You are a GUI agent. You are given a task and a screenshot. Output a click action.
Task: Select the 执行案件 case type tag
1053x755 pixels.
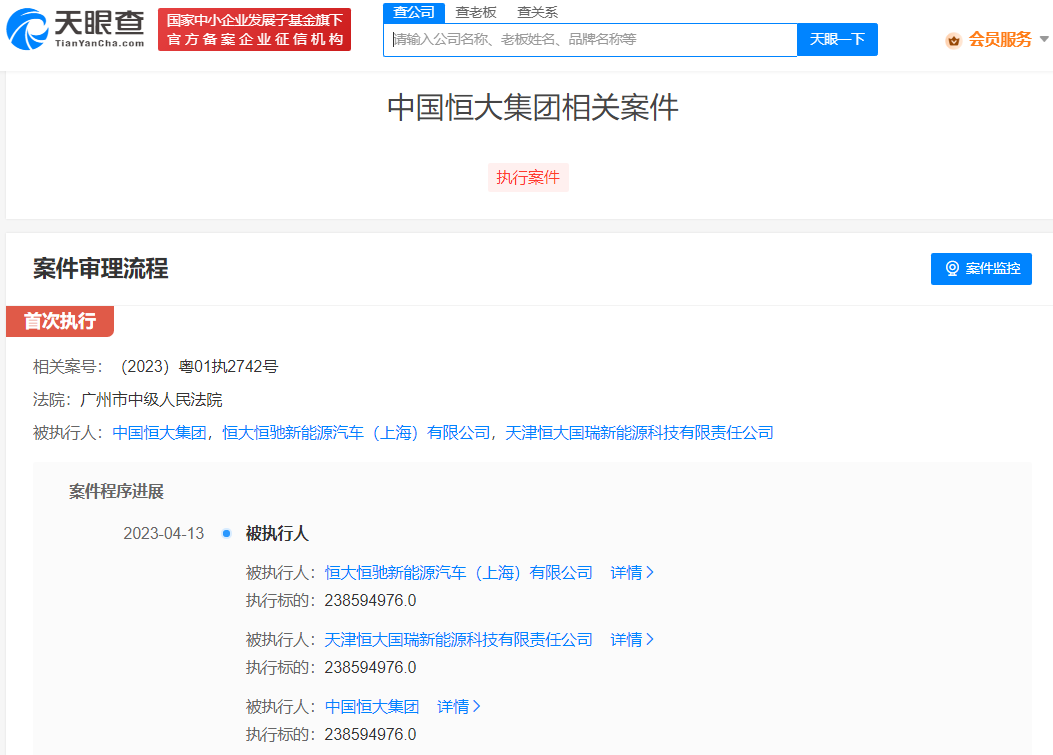[x=528, y=177]
